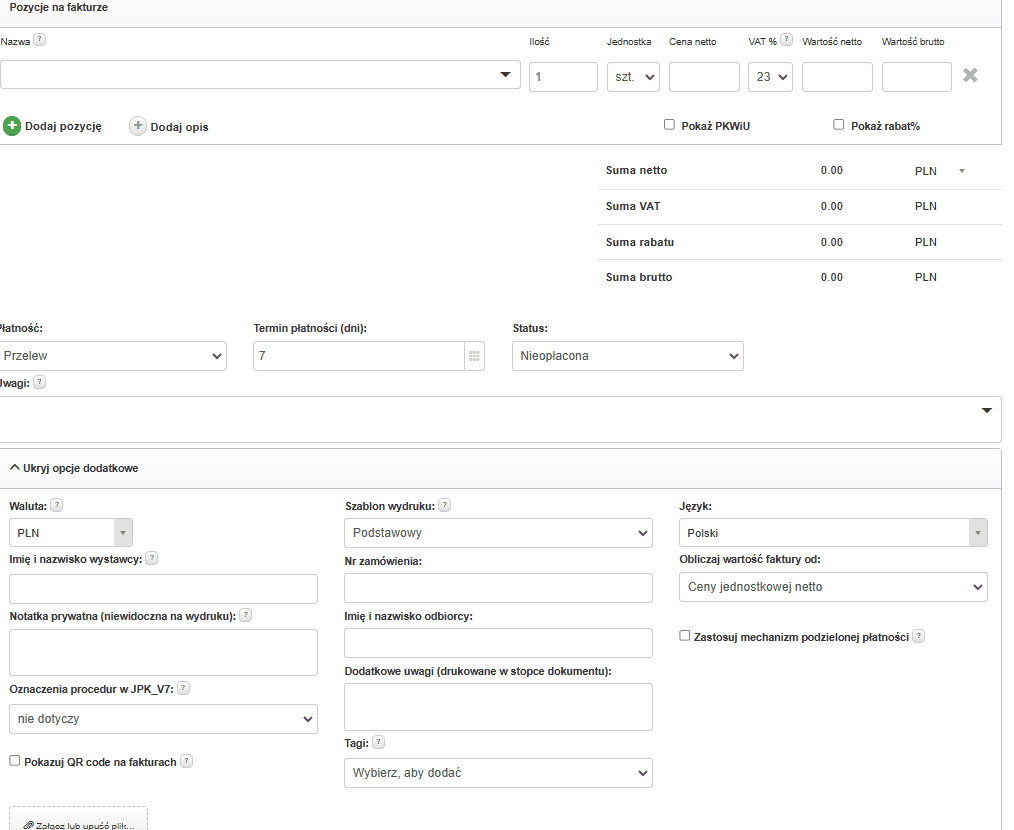Image resolution: width=1014 pixels, height=830 pixels.
Task: Expand the Jednostka dropdown showing szt.
Action: pyautogui.click(x=633, y=77)
